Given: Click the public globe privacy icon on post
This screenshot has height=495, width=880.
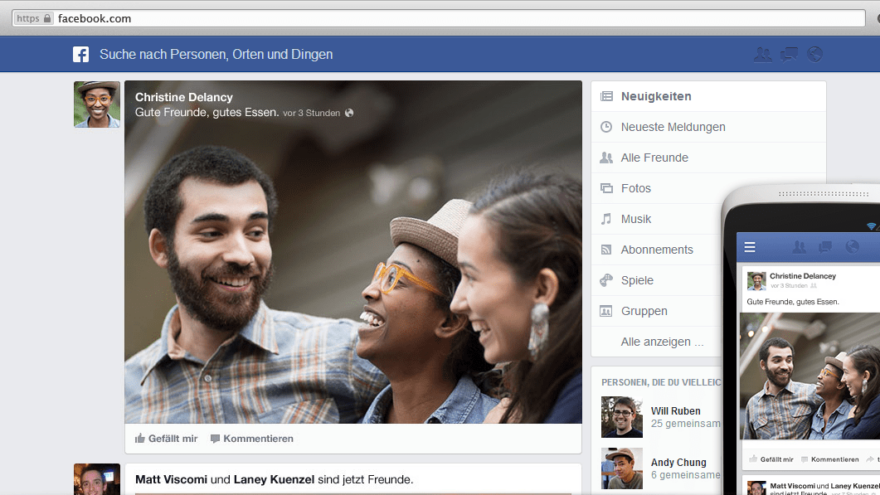Looking at the screenshot, I should click(349, 113).
